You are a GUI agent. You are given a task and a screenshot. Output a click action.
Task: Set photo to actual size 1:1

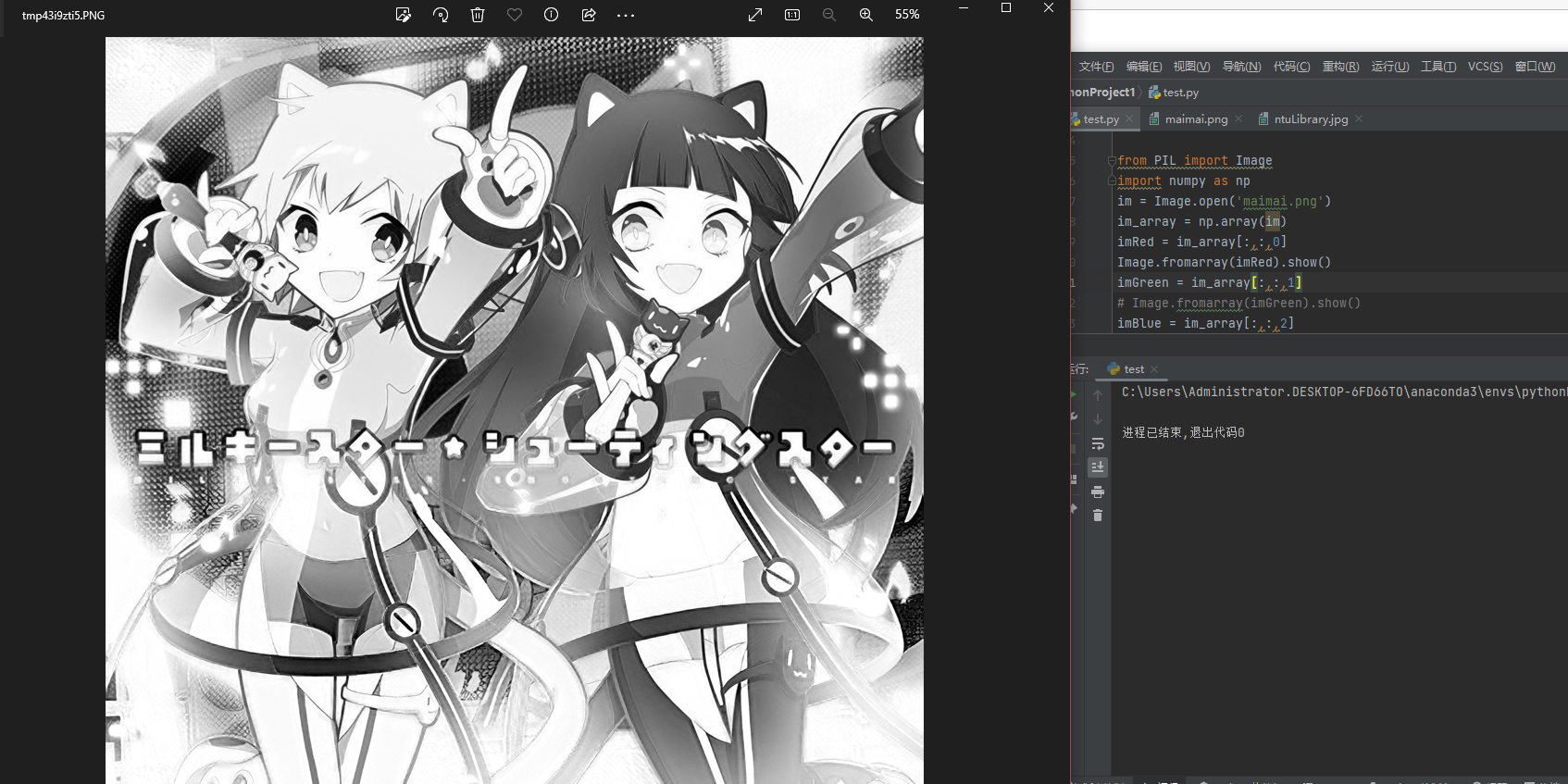click(792, 15)
